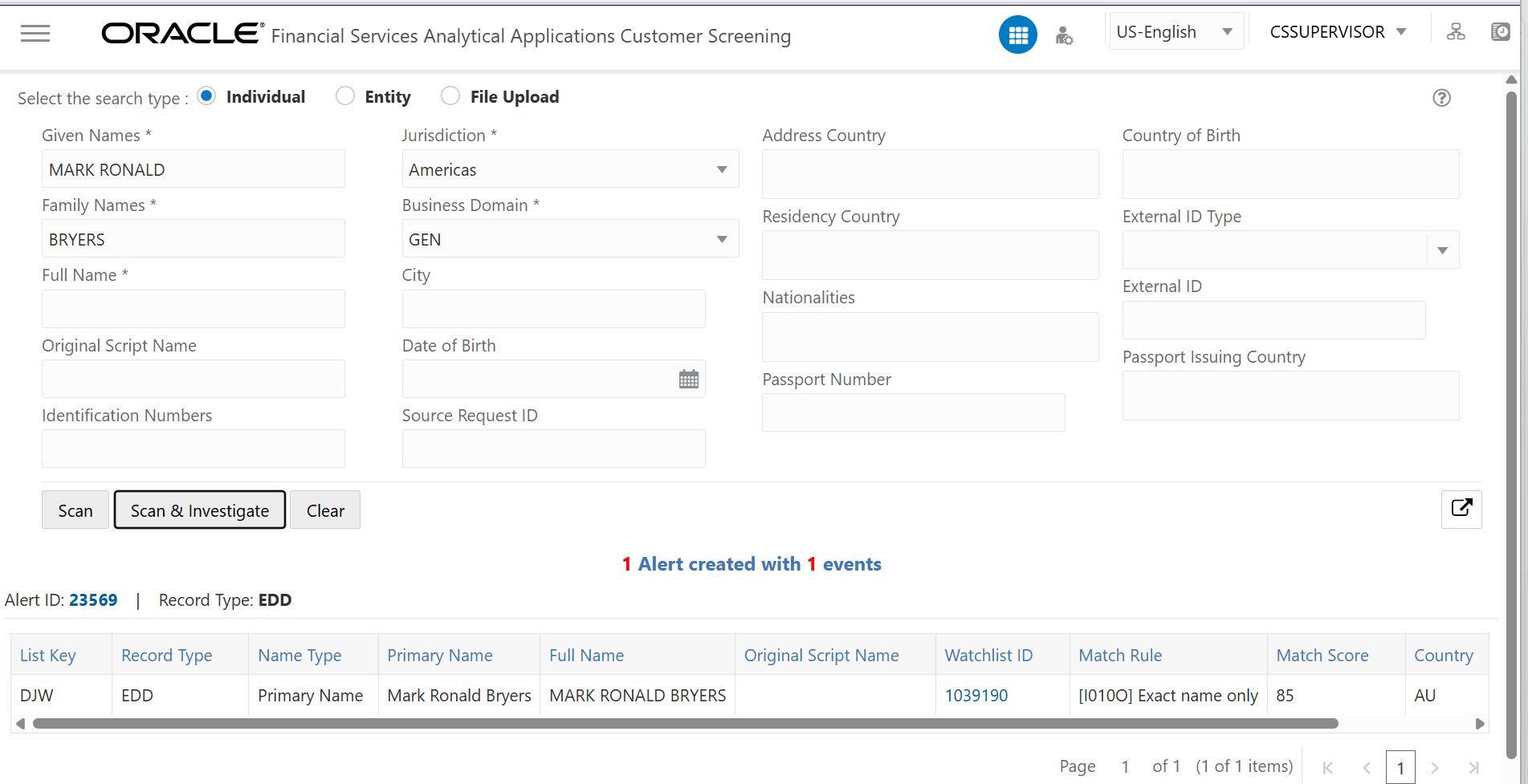The image size is (1528, 784).
Task: Click the Full Name input field
Action: (194, 309)
